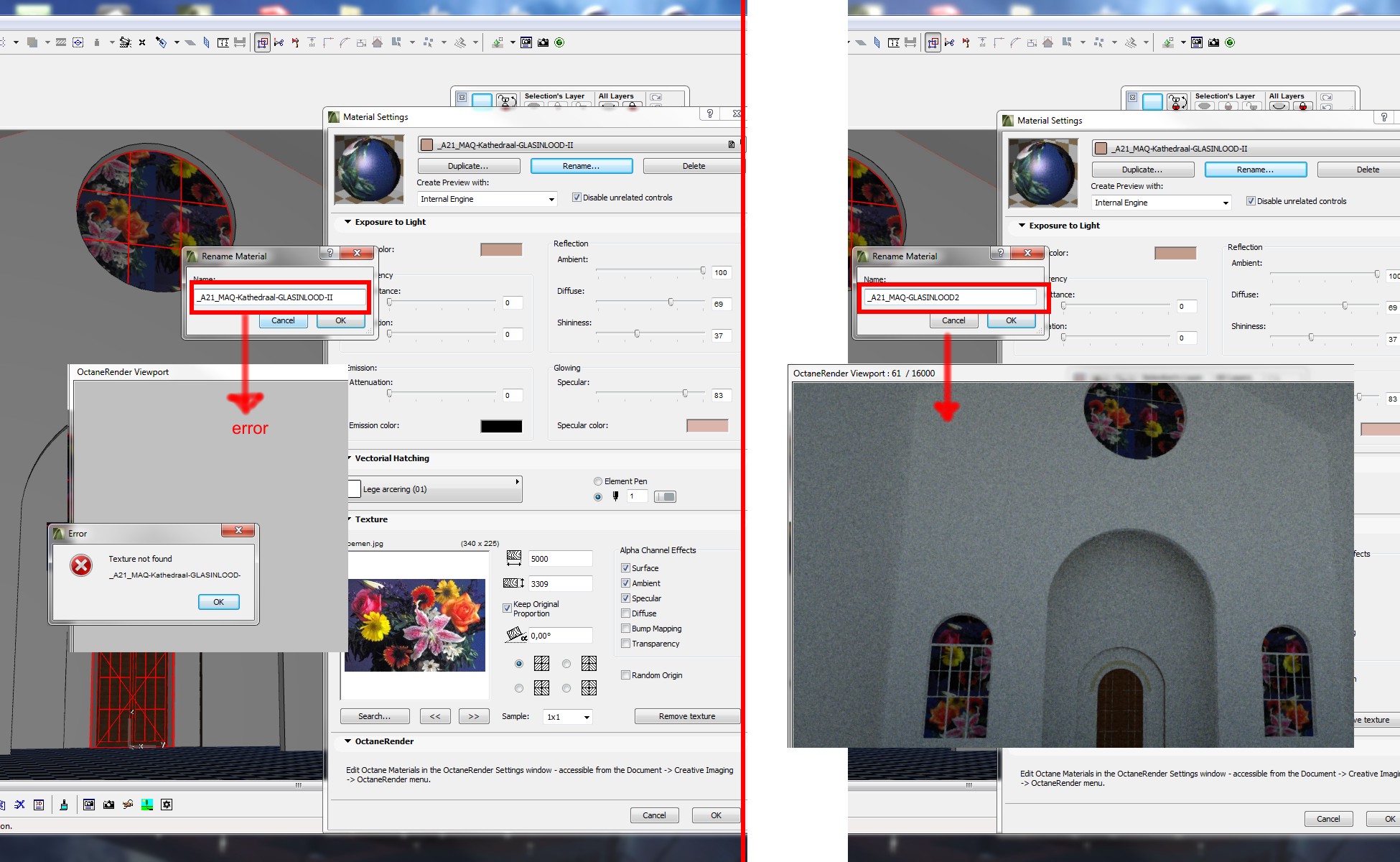Click the Remove texture button

[x=687, y=716]
